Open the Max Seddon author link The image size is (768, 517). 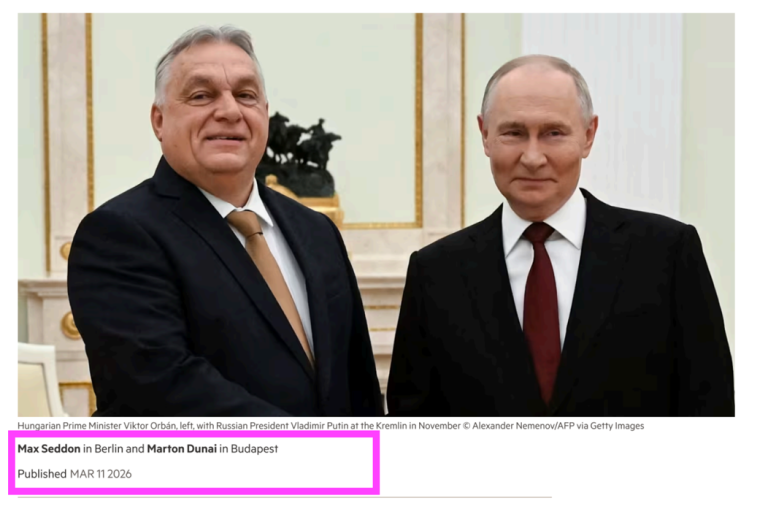(x=49, y=448)
